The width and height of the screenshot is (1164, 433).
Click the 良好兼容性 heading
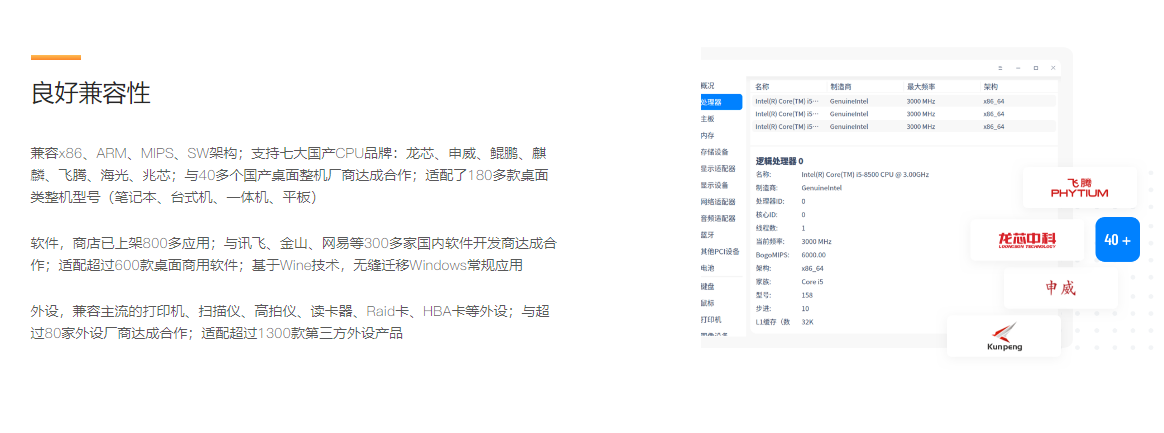[91, 93]
